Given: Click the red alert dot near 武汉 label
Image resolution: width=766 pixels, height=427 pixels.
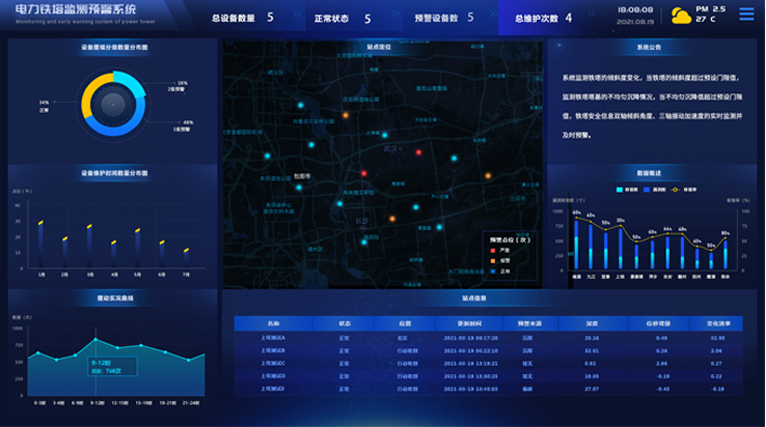Looking at the screenshot, I should (418, 152).
